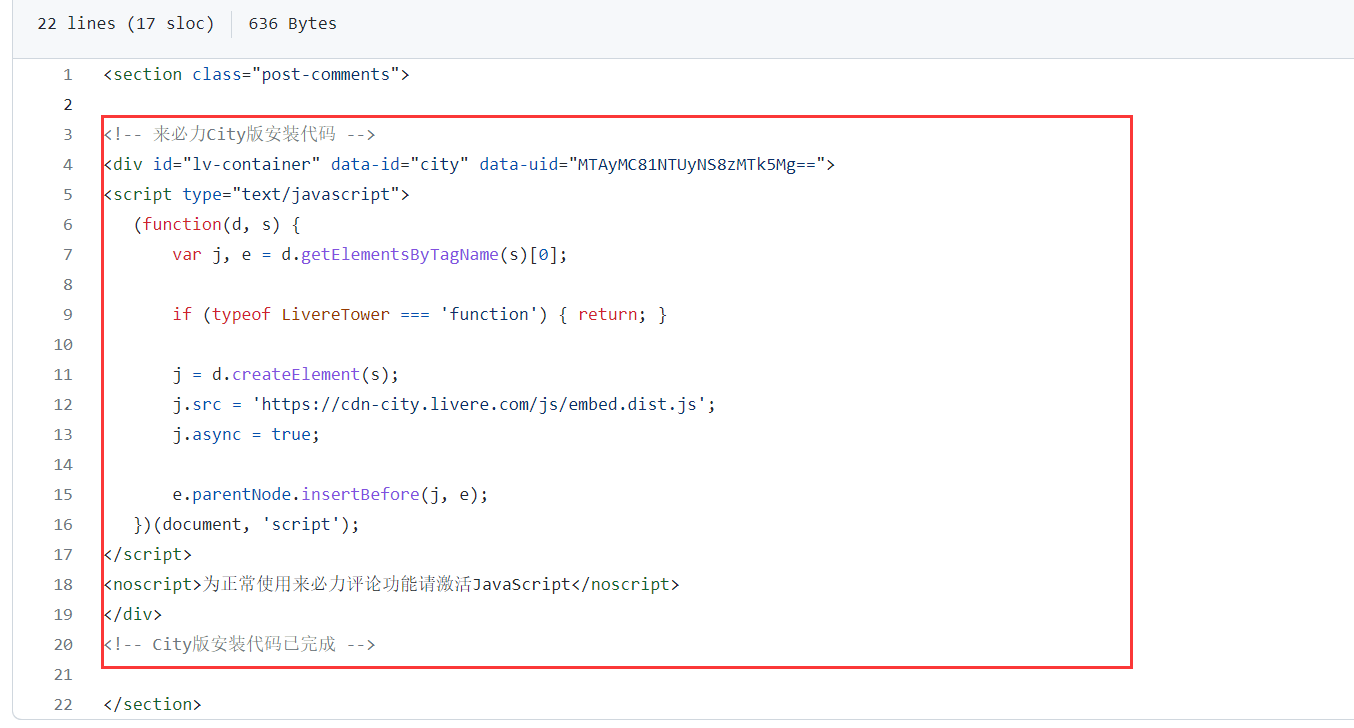1354x728 pixels.
Task: Click line number 16
Action: (64, 524)
